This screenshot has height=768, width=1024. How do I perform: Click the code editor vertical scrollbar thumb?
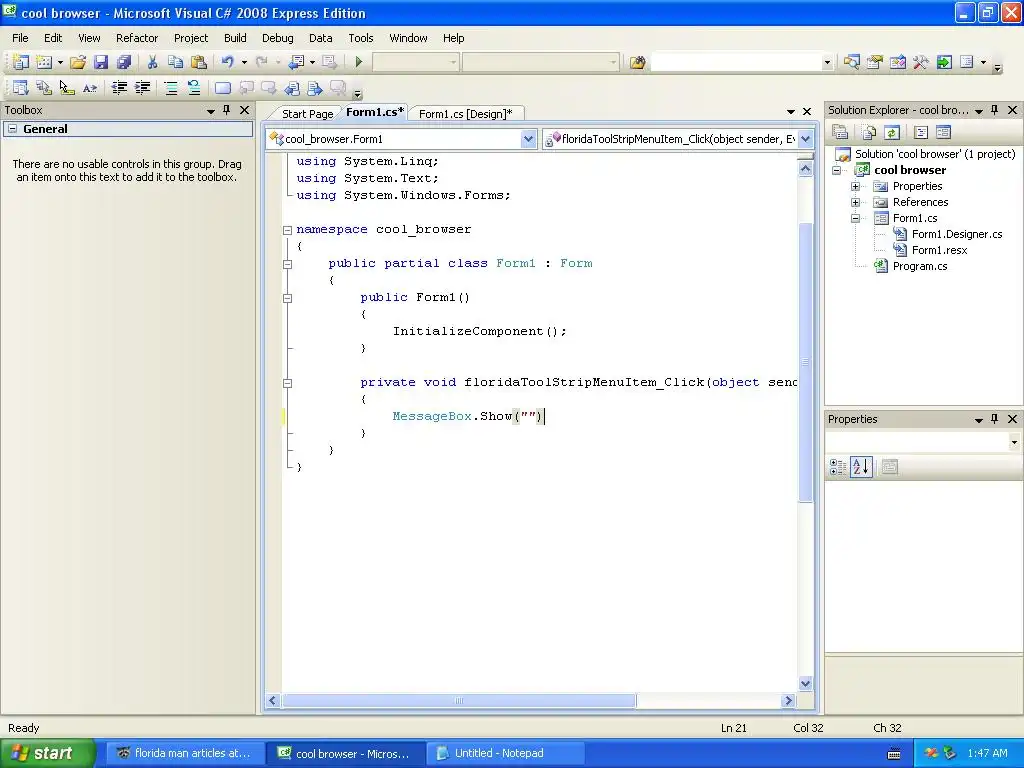point(805,362)
